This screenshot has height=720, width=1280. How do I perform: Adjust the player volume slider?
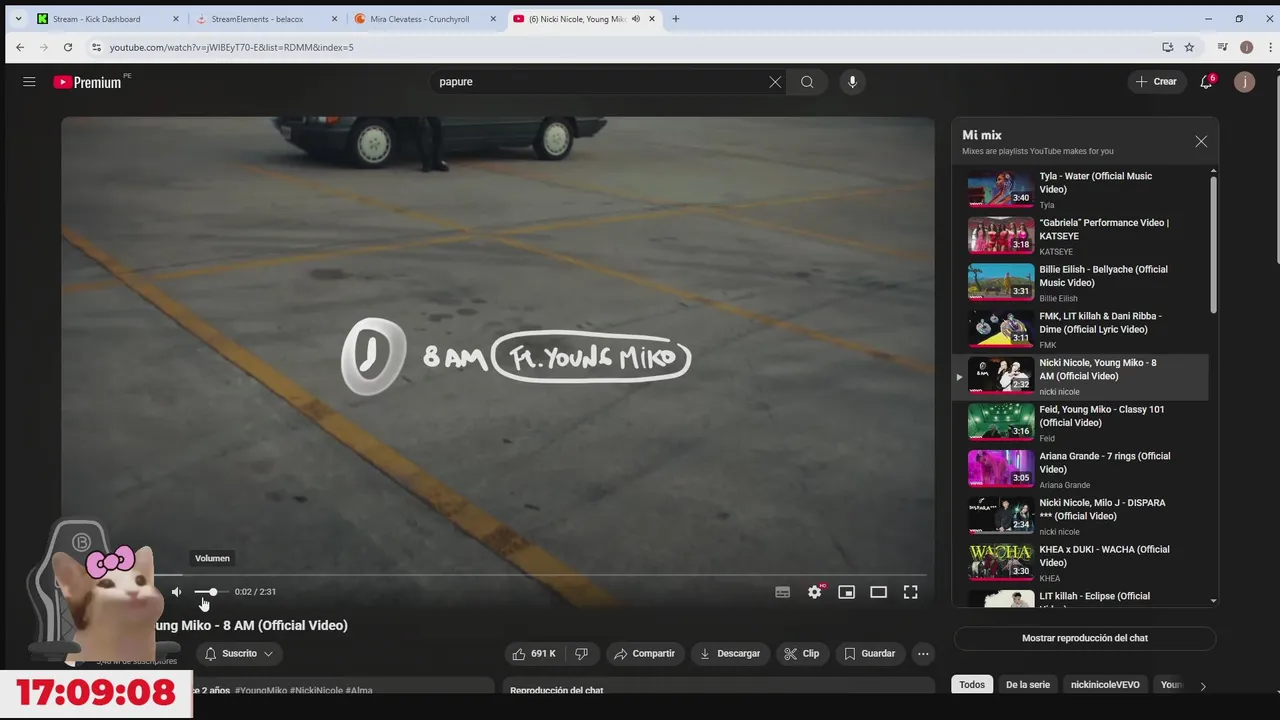coord(211,592)
